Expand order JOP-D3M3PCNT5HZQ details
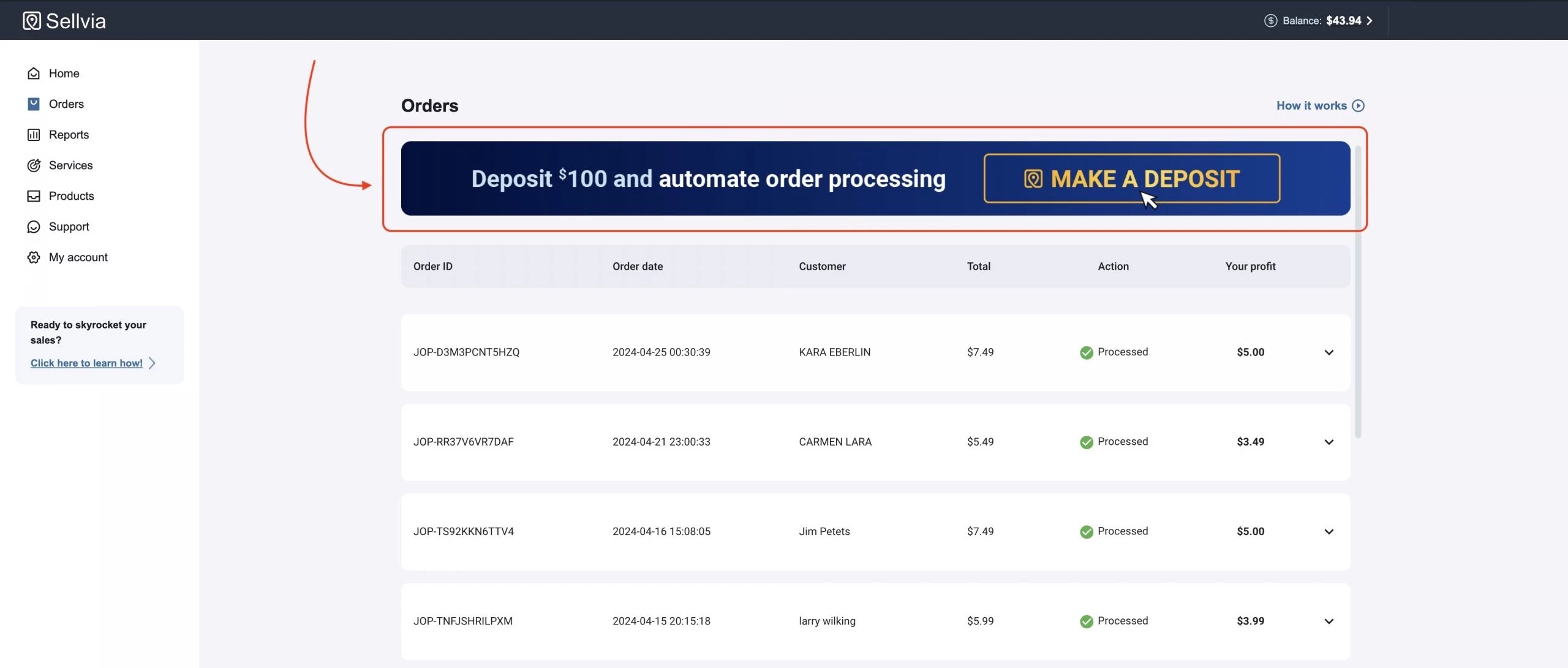The image size is (1568, 668). [1329, 352]
